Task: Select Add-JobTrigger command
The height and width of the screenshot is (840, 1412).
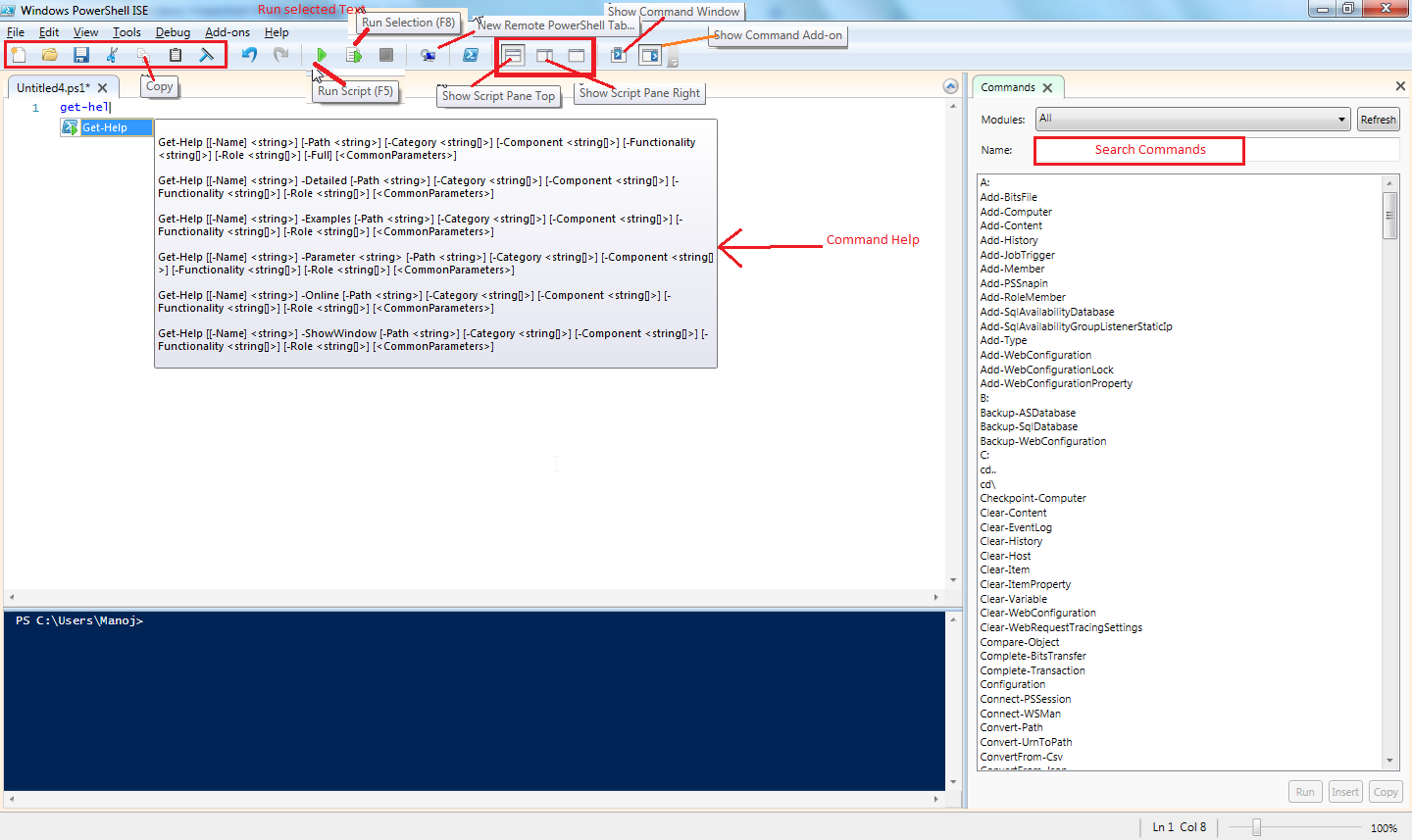Action: point(1018,255)
